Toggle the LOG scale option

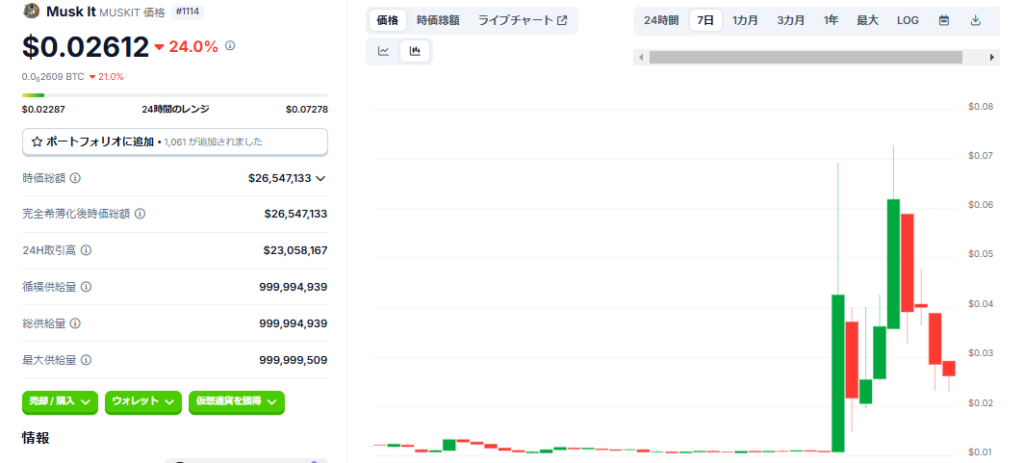point(908,20)
